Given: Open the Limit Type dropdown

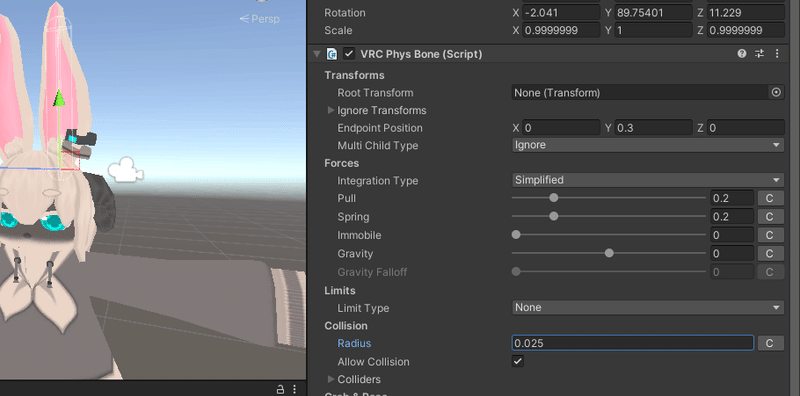Looking at the screenshot, I should (648, 307).
